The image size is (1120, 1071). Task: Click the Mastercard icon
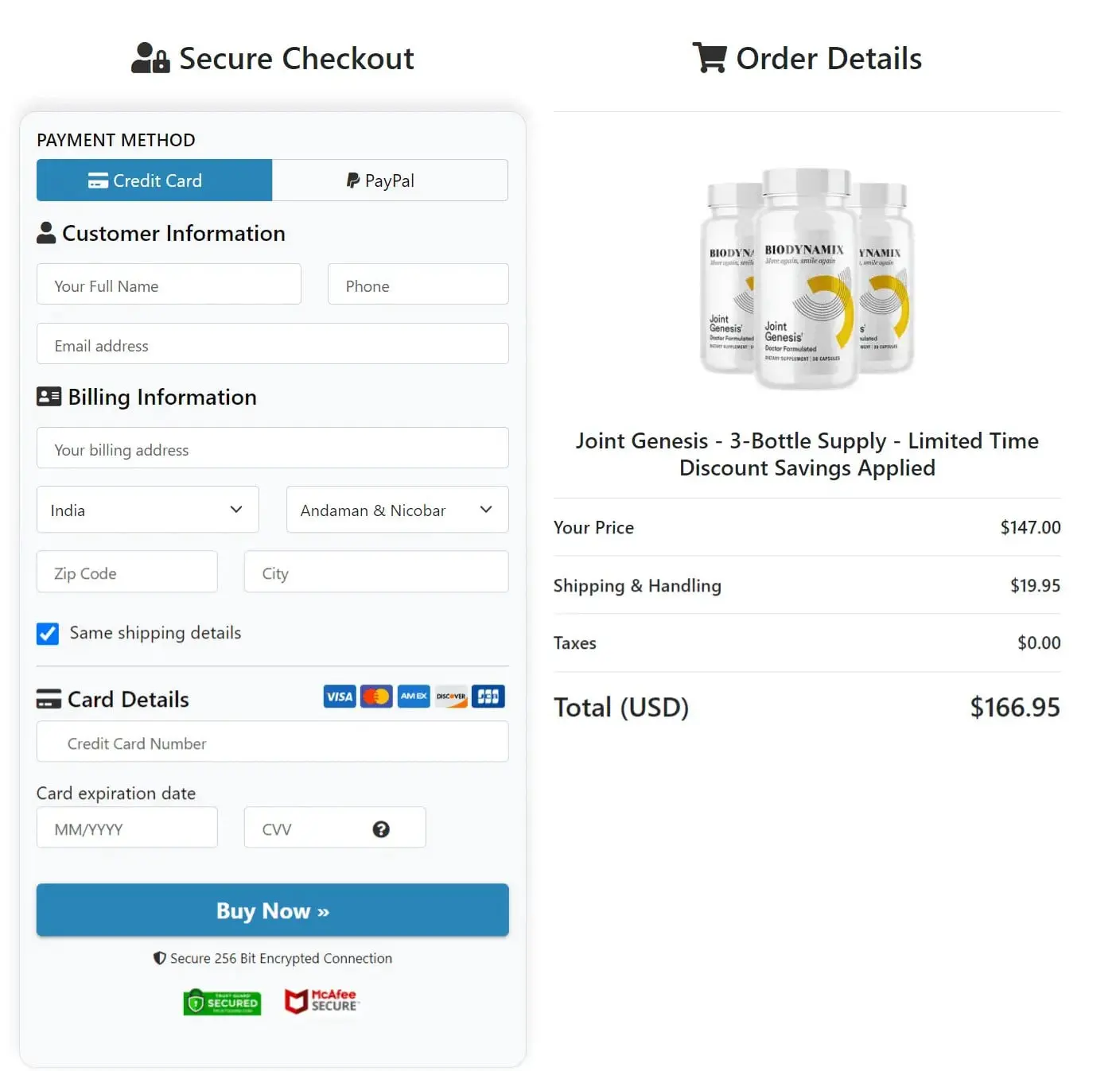pos(375,696)
